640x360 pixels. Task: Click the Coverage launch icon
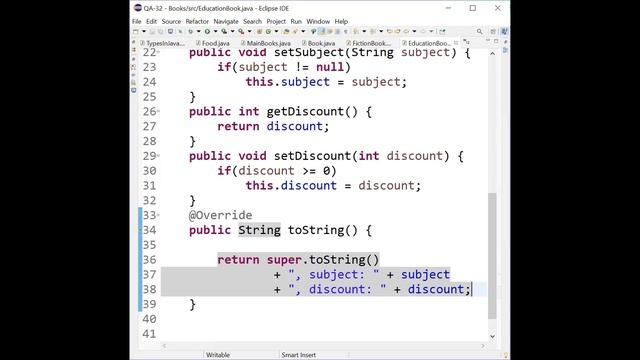[x=224, y=31]
